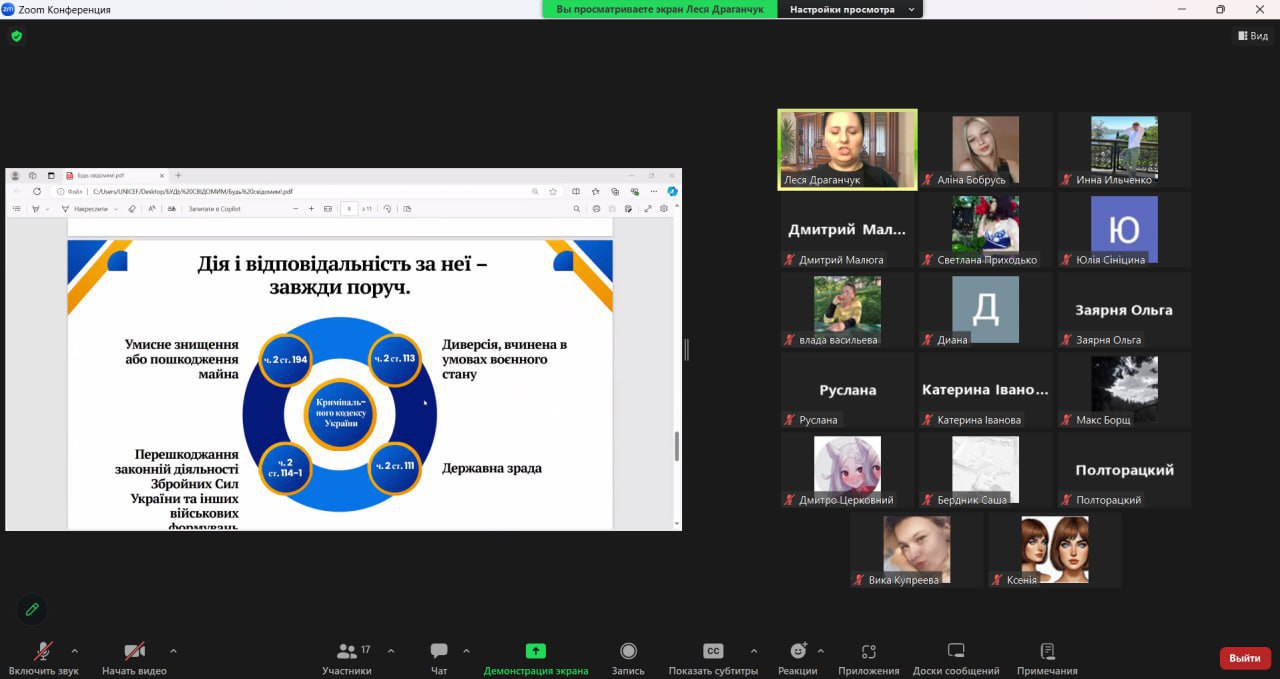The width and height of the screenshot is (1280, 679).
Task: Open new tab in shared browser
Action: pos(178,175)
